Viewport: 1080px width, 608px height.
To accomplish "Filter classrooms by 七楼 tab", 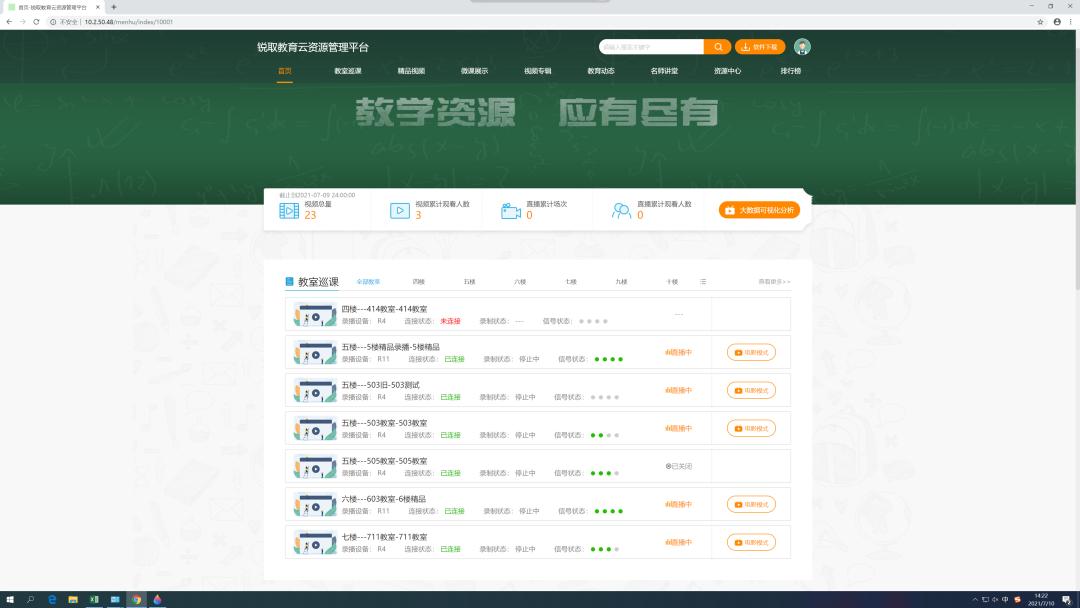I will point(570,282).
